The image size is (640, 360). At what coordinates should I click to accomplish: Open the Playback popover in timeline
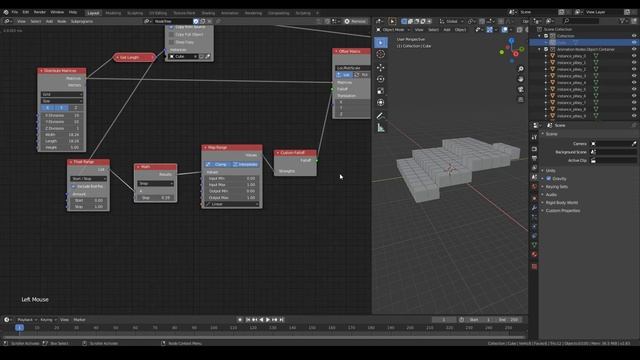[x=27, y=320]
